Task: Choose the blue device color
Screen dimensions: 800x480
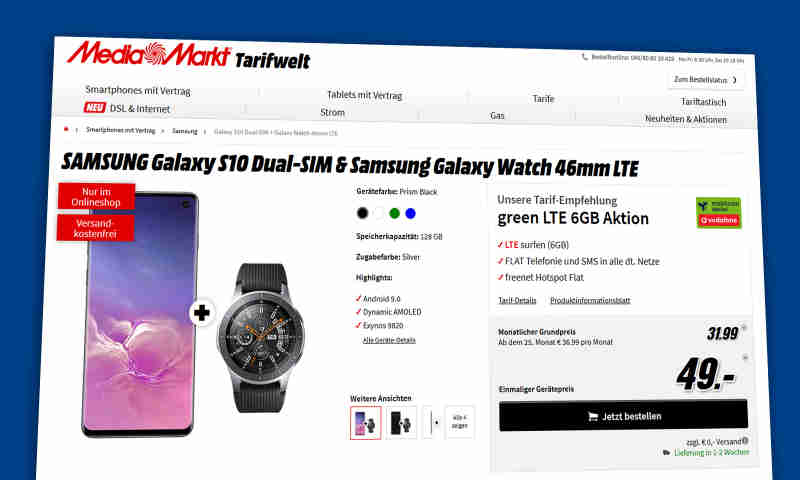Action: (x=410, y=214)
